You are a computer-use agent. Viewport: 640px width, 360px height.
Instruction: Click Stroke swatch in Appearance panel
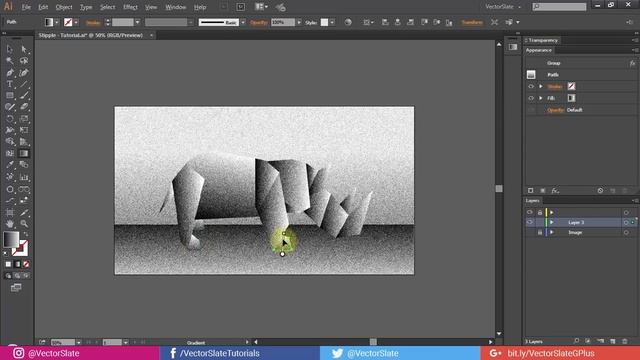point(571,87)
